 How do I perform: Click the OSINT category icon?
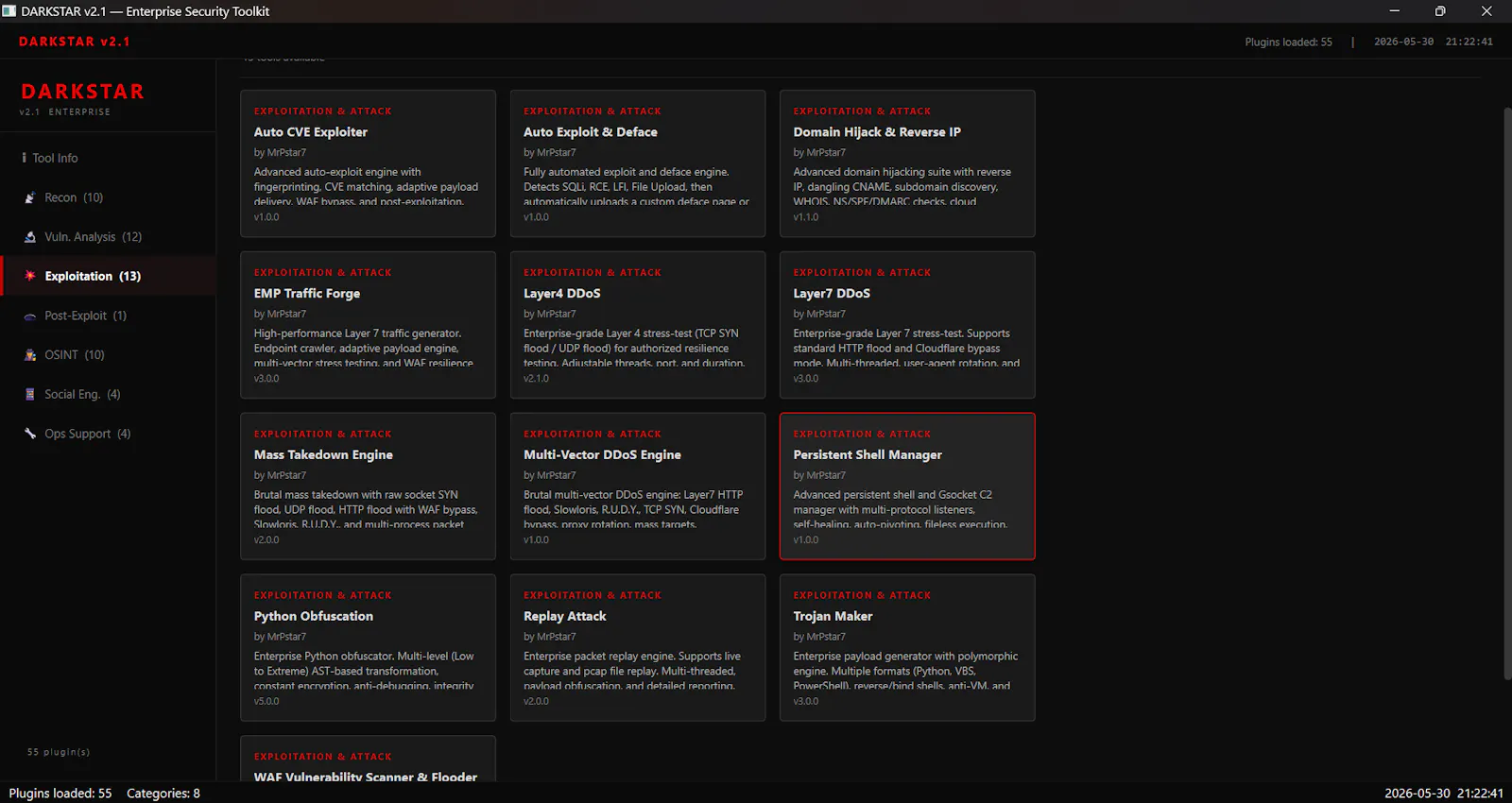(30, 355)
